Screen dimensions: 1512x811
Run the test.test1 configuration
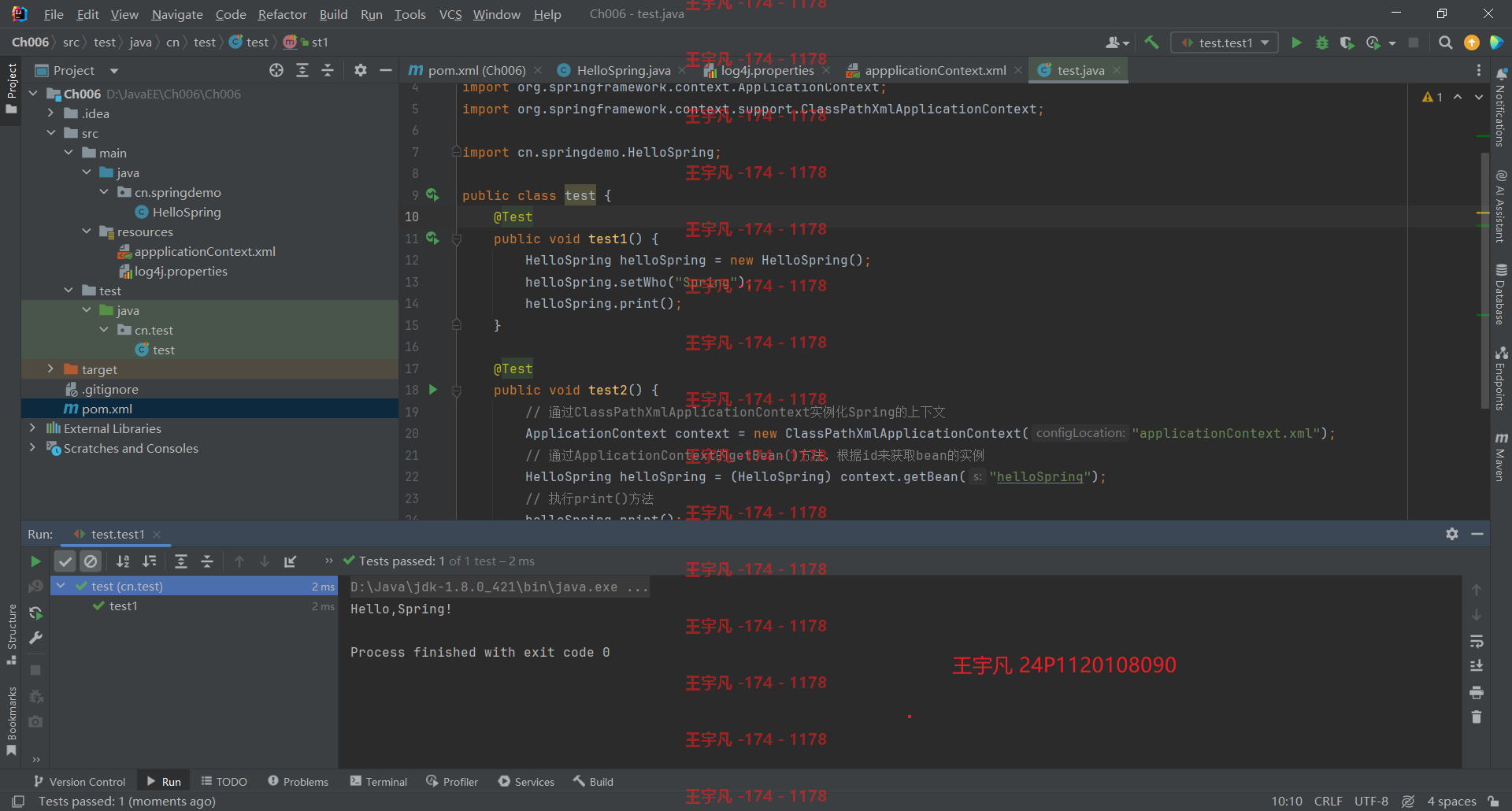click(x=1296, y=43)
